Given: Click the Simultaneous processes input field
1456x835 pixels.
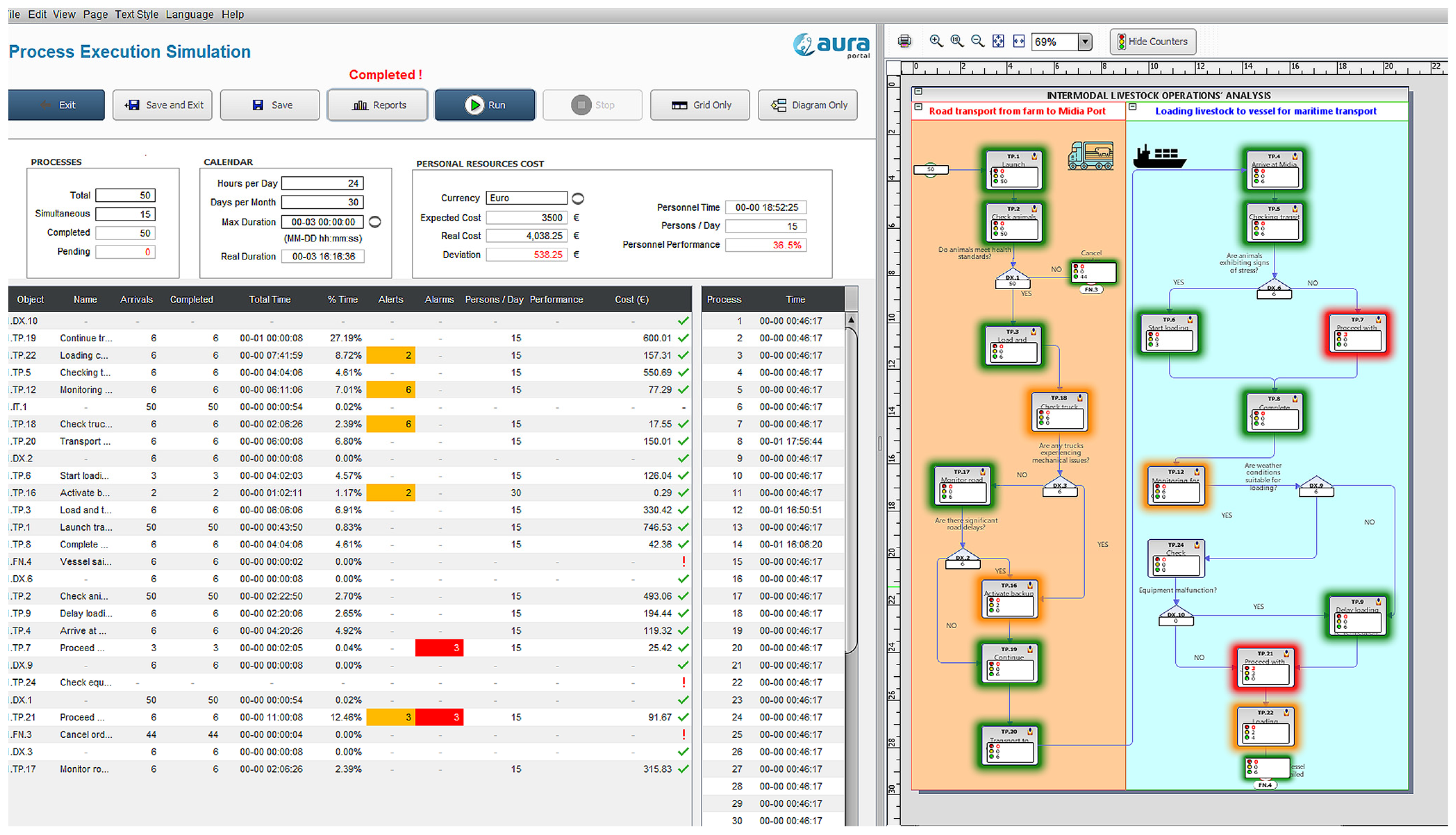Looking at the screenshot, I should coord(125,214).
